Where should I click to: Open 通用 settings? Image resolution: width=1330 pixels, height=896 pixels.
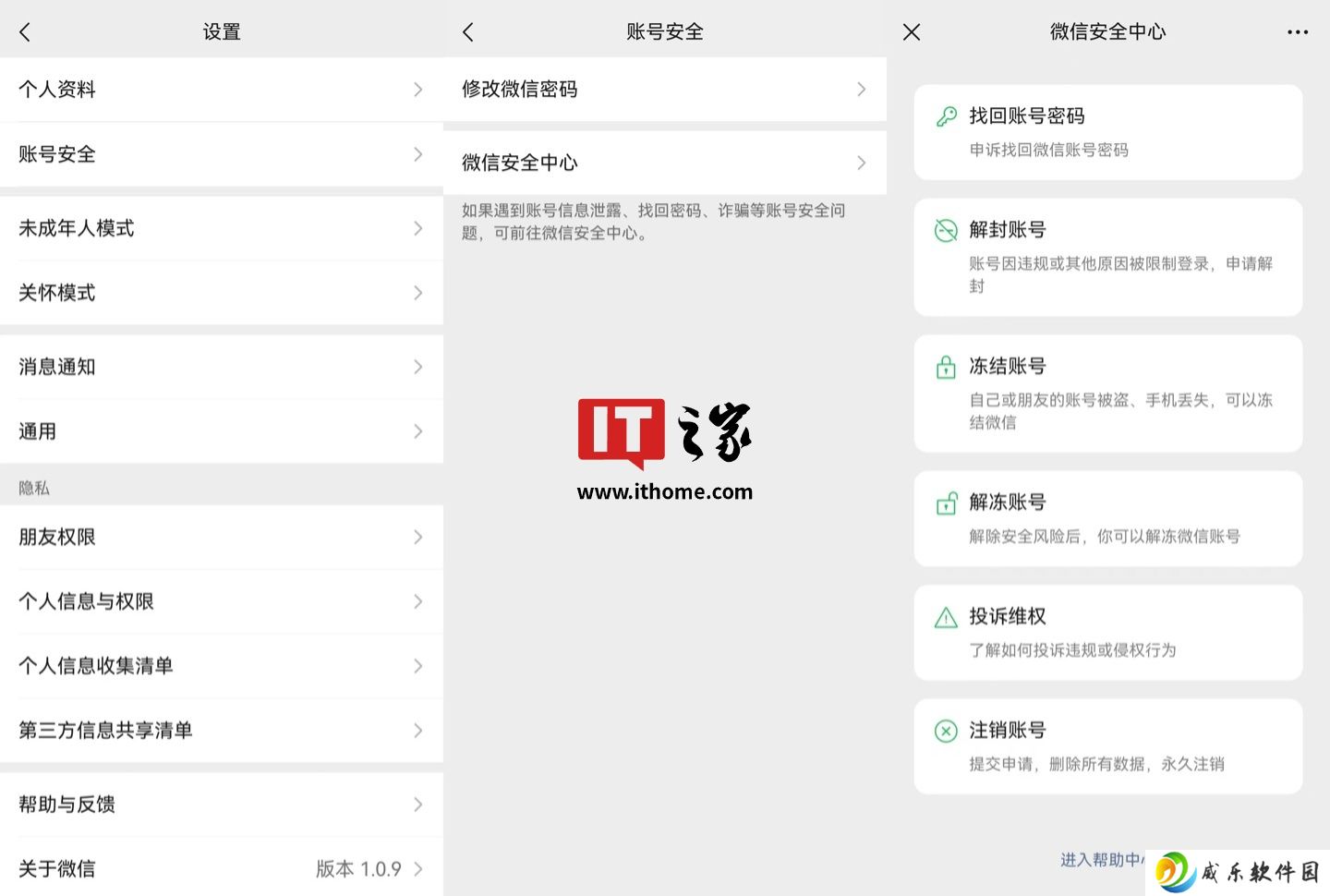coord(222,431)
